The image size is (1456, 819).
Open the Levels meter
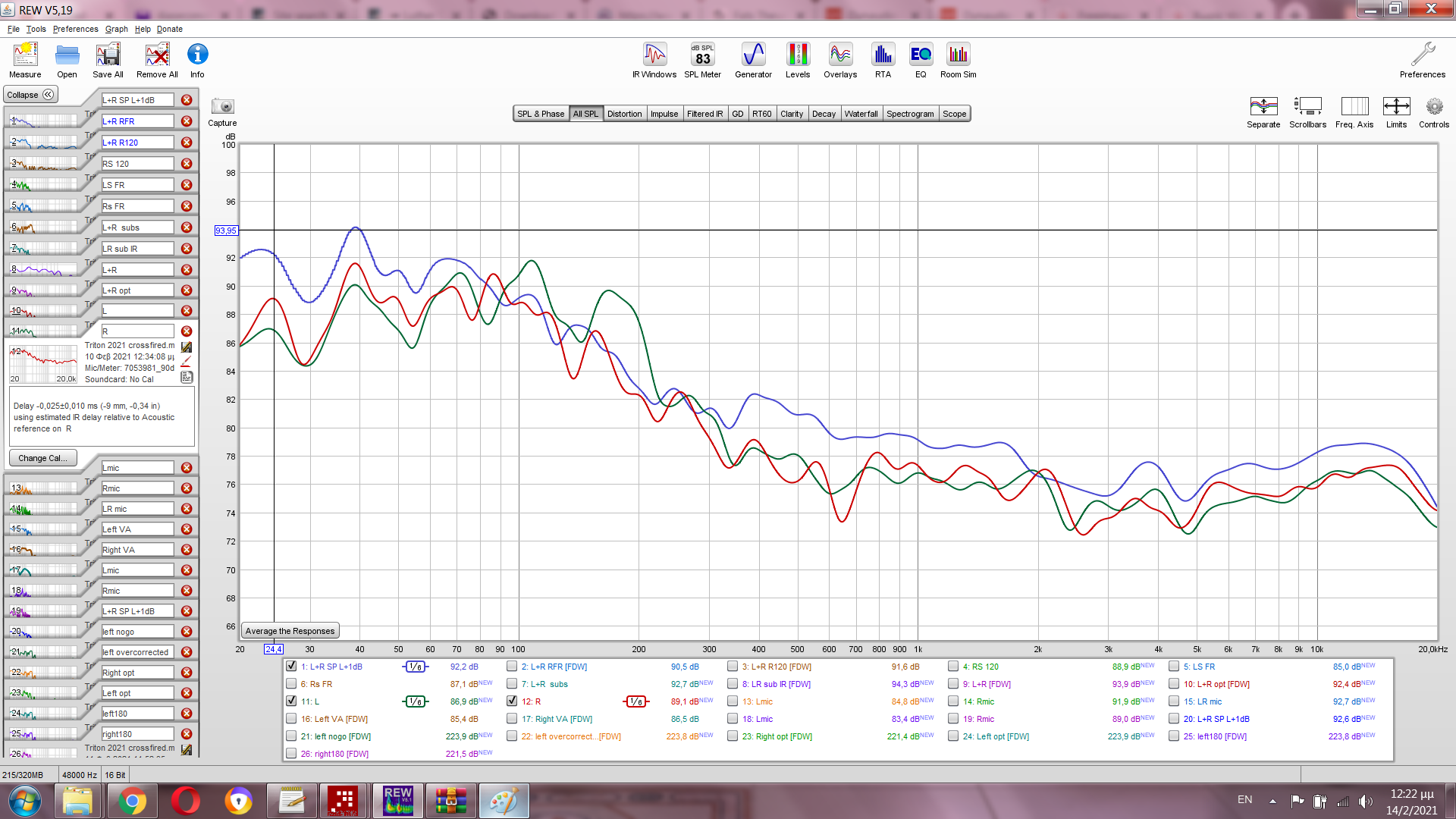[798, 60]
